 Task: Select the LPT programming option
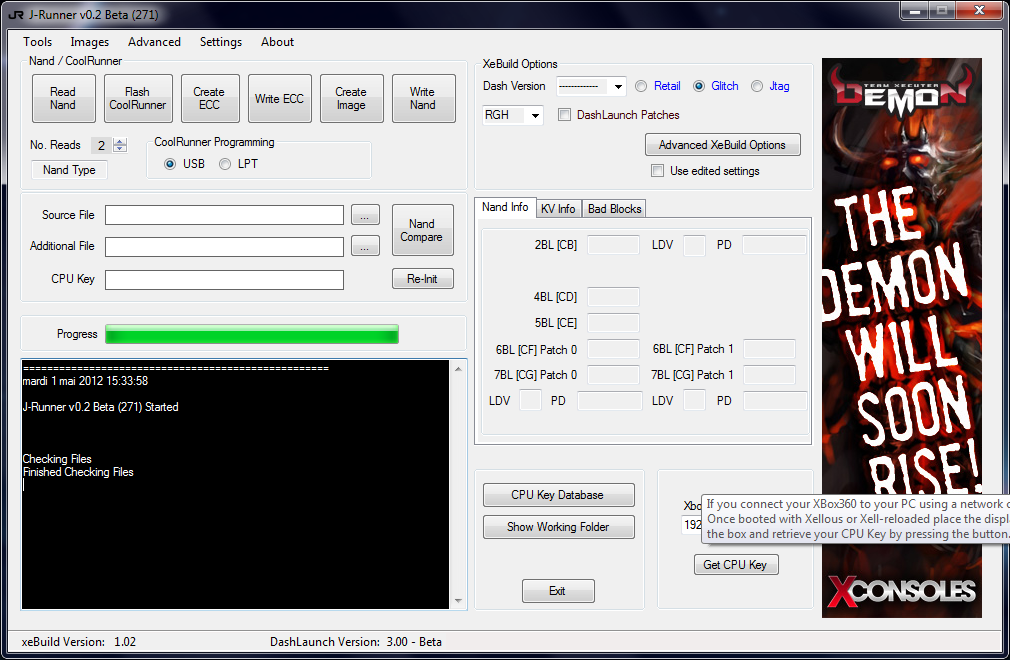pyautogui.click(x=226, y=164)
